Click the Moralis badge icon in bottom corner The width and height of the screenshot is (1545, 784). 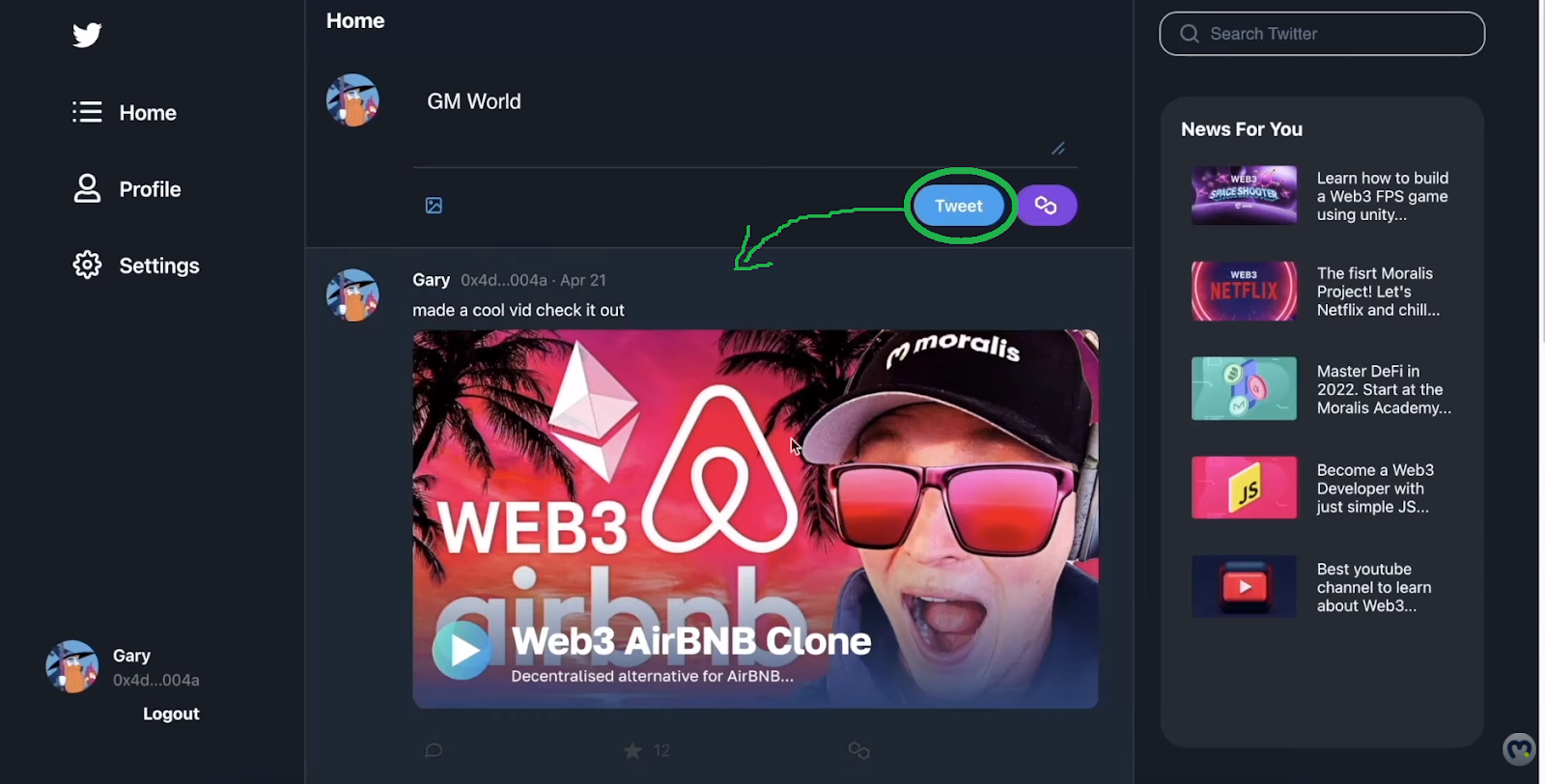pos(1519,749)
